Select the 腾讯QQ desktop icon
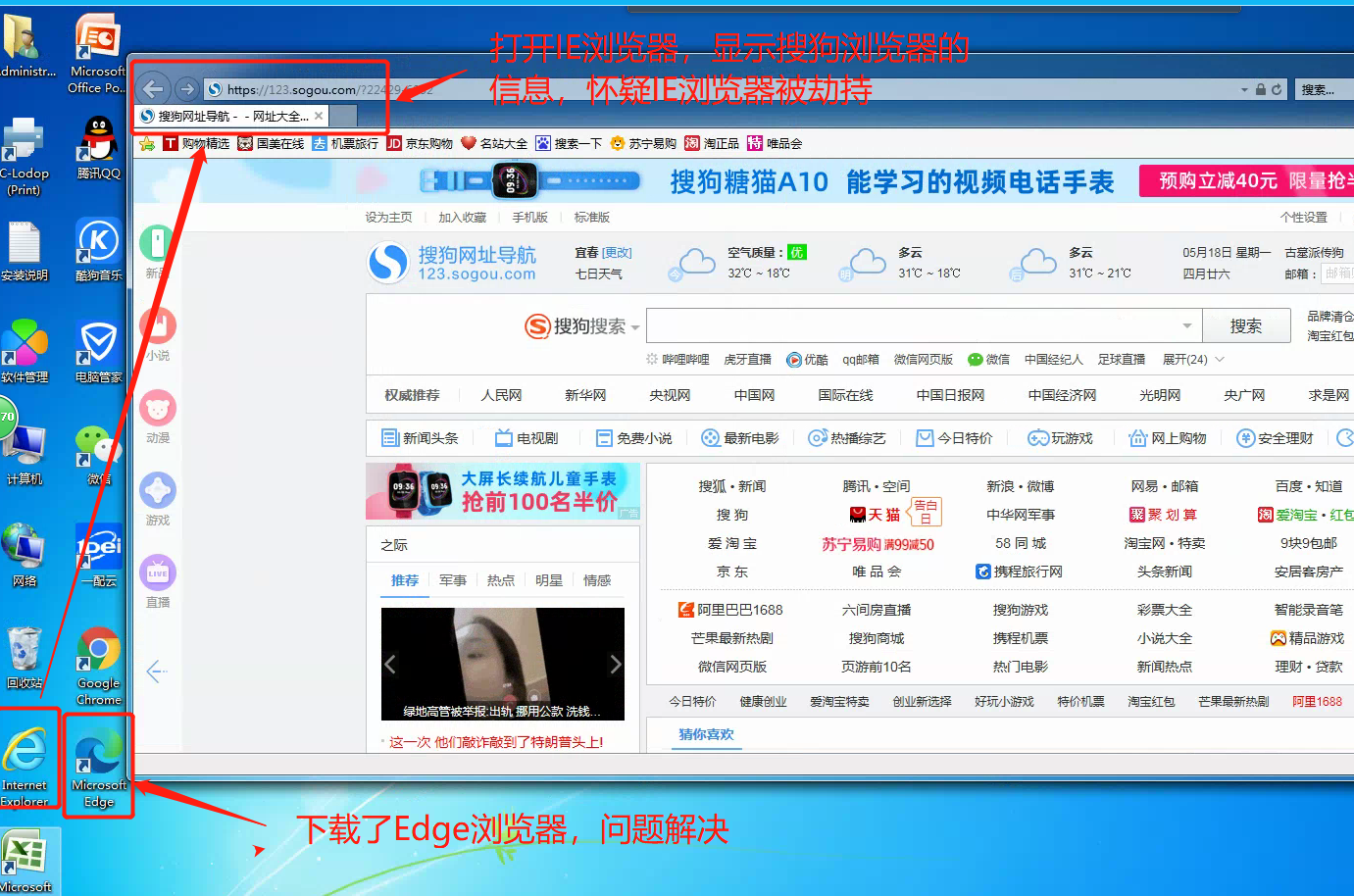Viewport: 1354px width, 896px height. tap(99, 149)
